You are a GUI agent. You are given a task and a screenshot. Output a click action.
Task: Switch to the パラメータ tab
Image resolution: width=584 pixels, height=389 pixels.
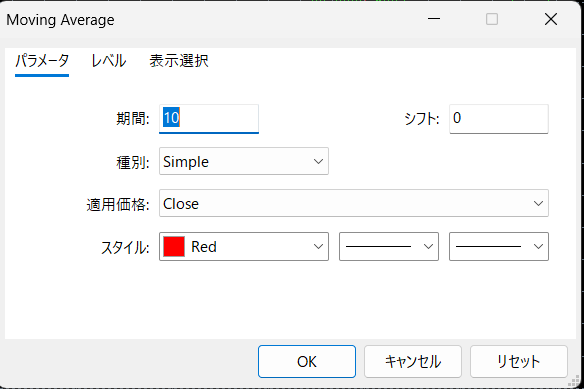point(42,60)
